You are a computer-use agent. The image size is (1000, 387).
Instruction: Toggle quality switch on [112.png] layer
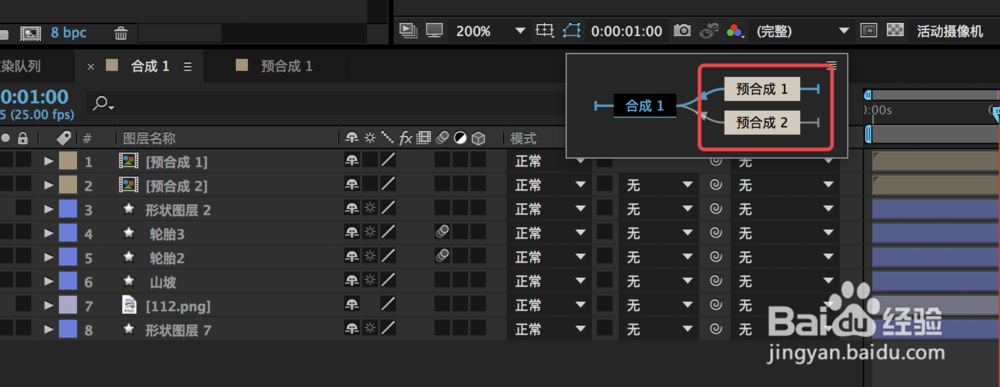click(x=388, y=305)
